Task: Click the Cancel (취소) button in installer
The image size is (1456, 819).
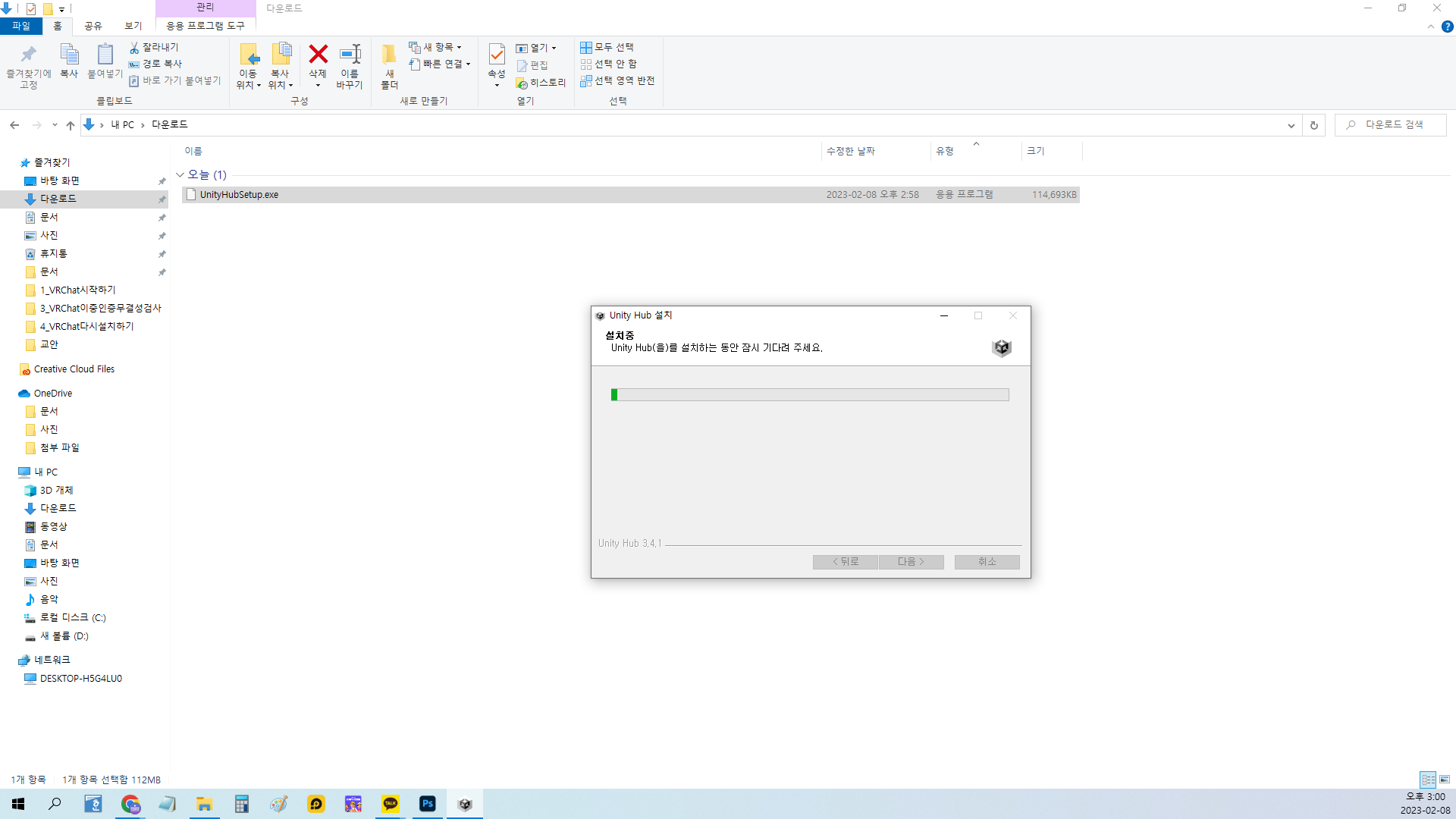Action: [987, 562]
